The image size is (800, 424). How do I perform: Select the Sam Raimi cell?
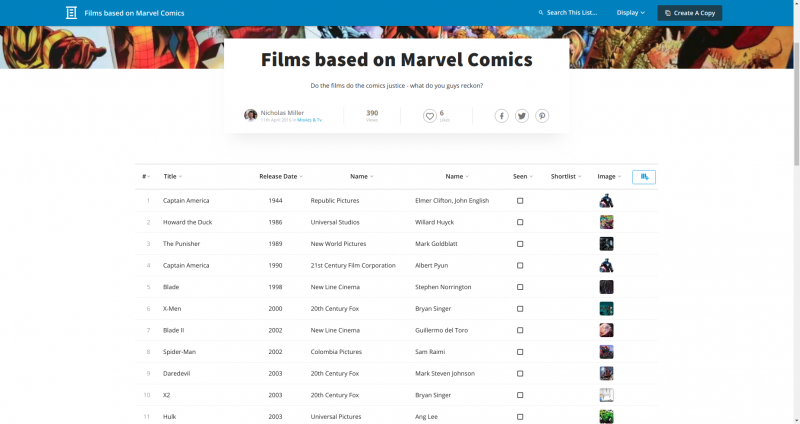click(x=430, y=352)
